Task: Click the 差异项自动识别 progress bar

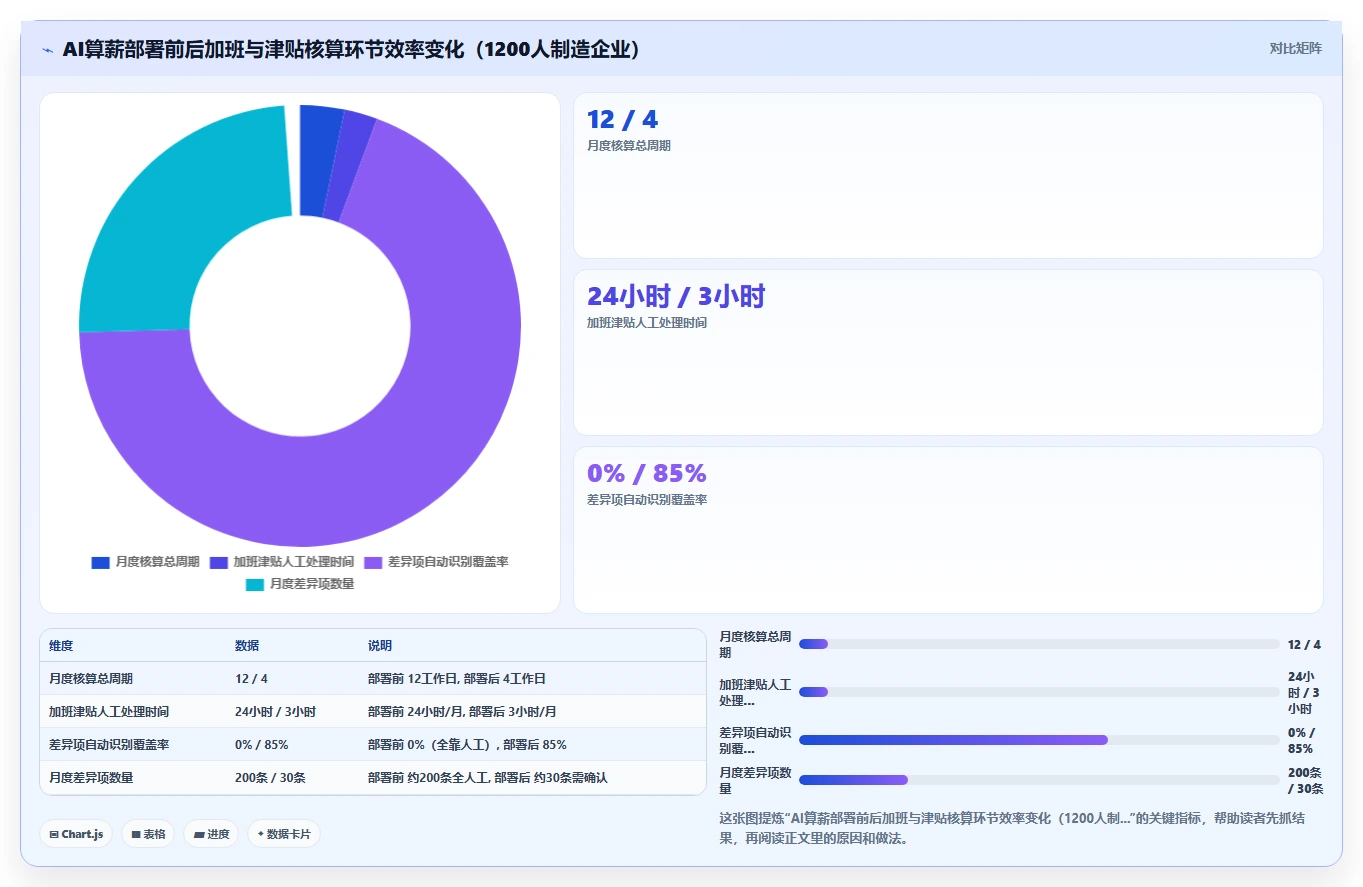Action: pos(1039,740)
